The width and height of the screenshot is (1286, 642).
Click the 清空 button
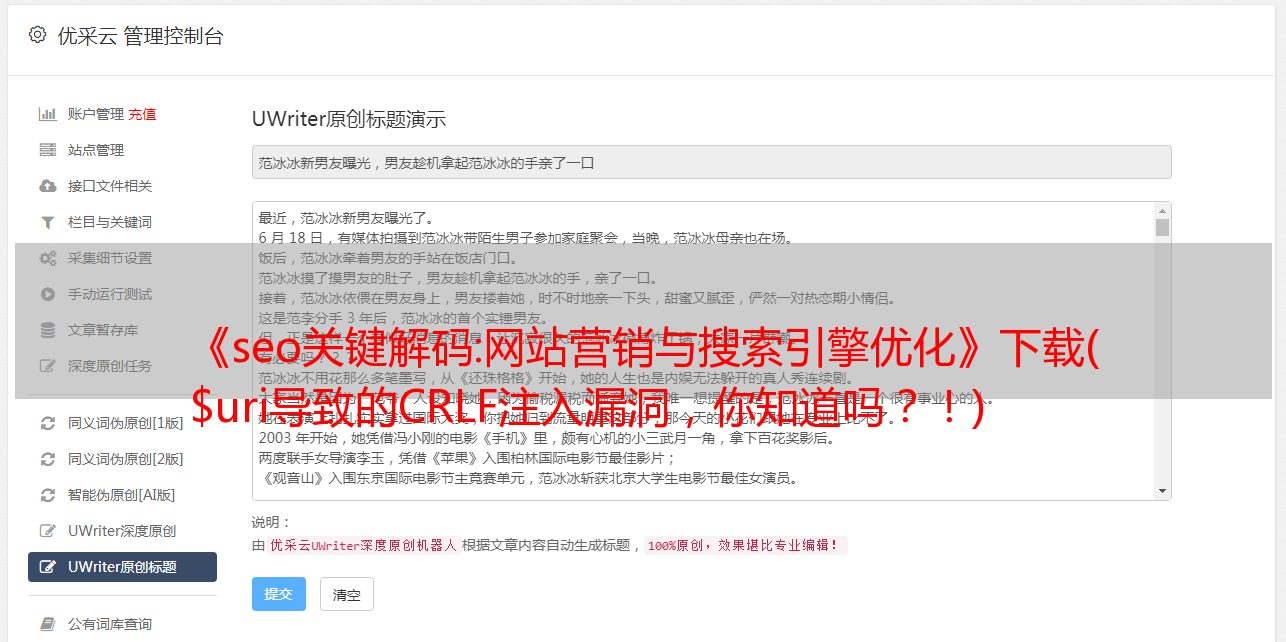[x=346, y=594]
